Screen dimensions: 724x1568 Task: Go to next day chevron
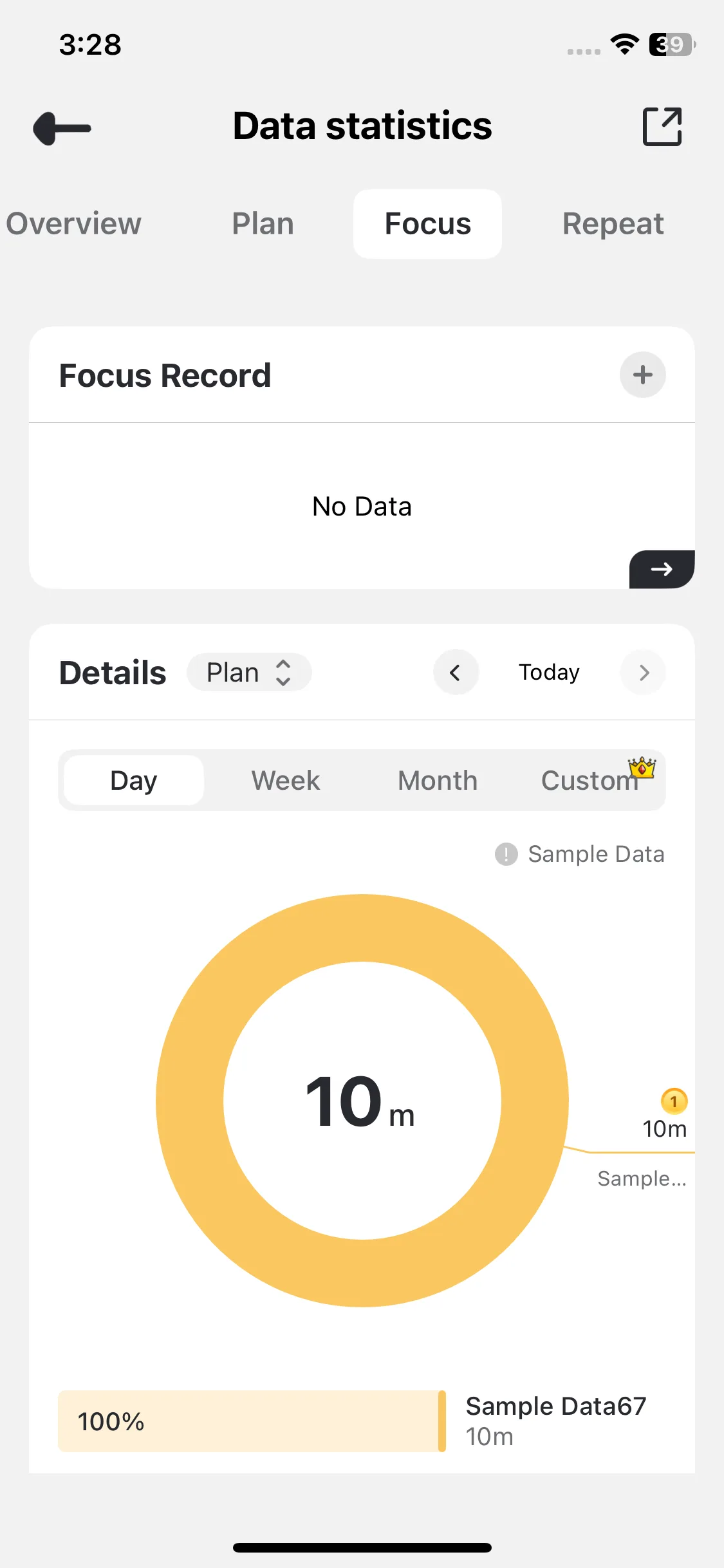[643, 673]
